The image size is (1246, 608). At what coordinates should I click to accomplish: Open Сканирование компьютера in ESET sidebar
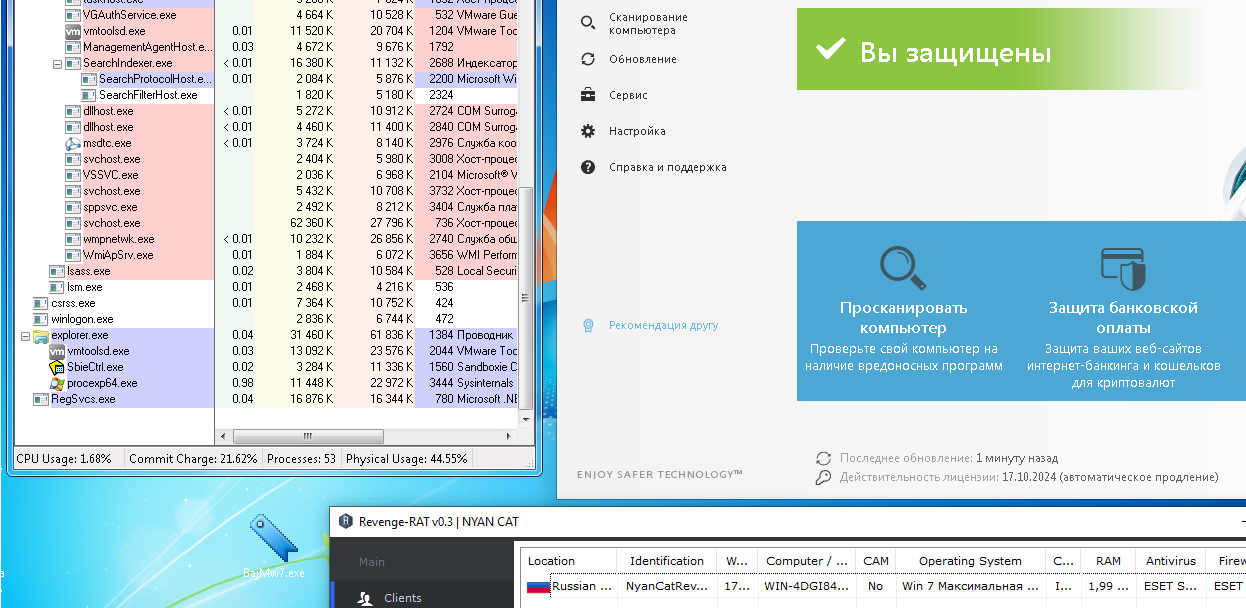tap(648, 24)
